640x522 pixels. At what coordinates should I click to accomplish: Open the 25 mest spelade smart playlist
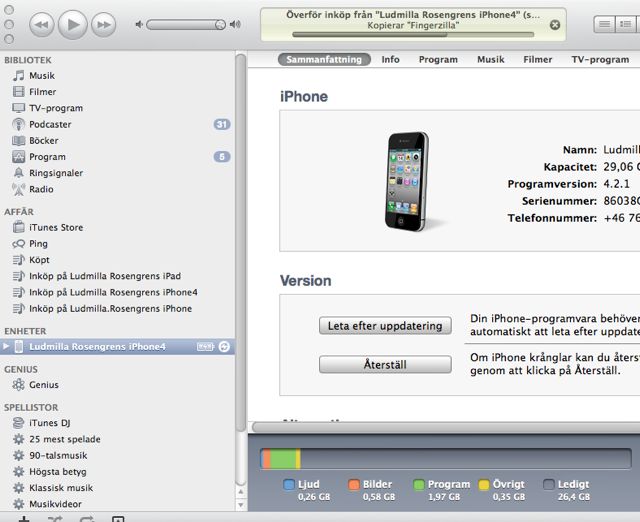pyautogui.click(x=64, y=439)
